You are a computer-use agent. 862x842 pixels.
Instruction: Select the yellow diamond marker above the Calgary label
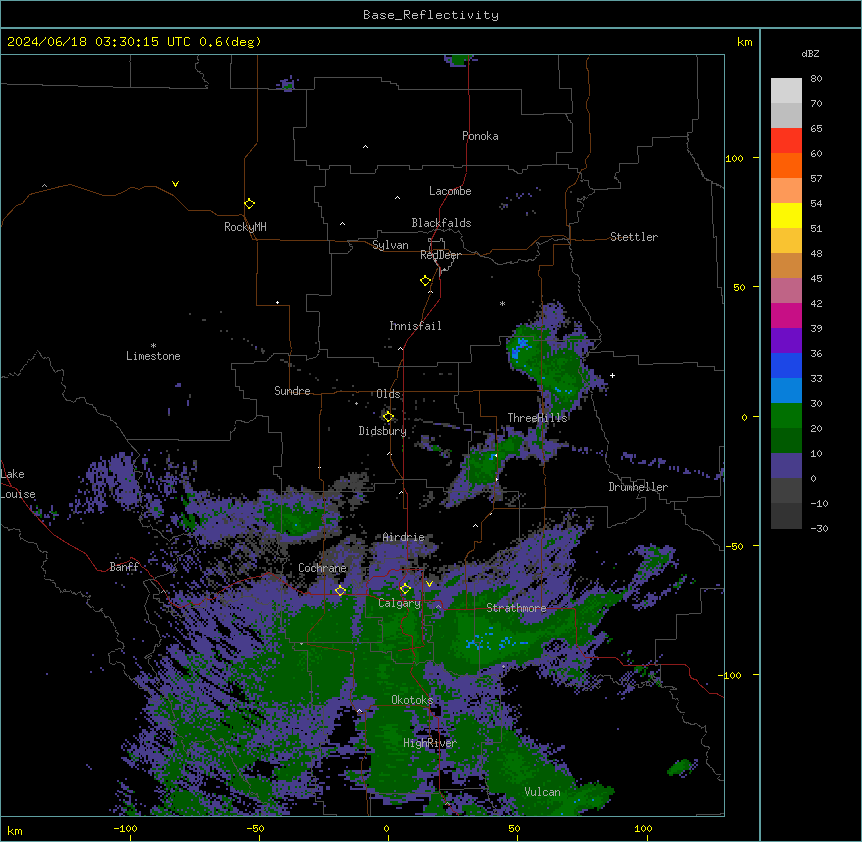[405, 589]
